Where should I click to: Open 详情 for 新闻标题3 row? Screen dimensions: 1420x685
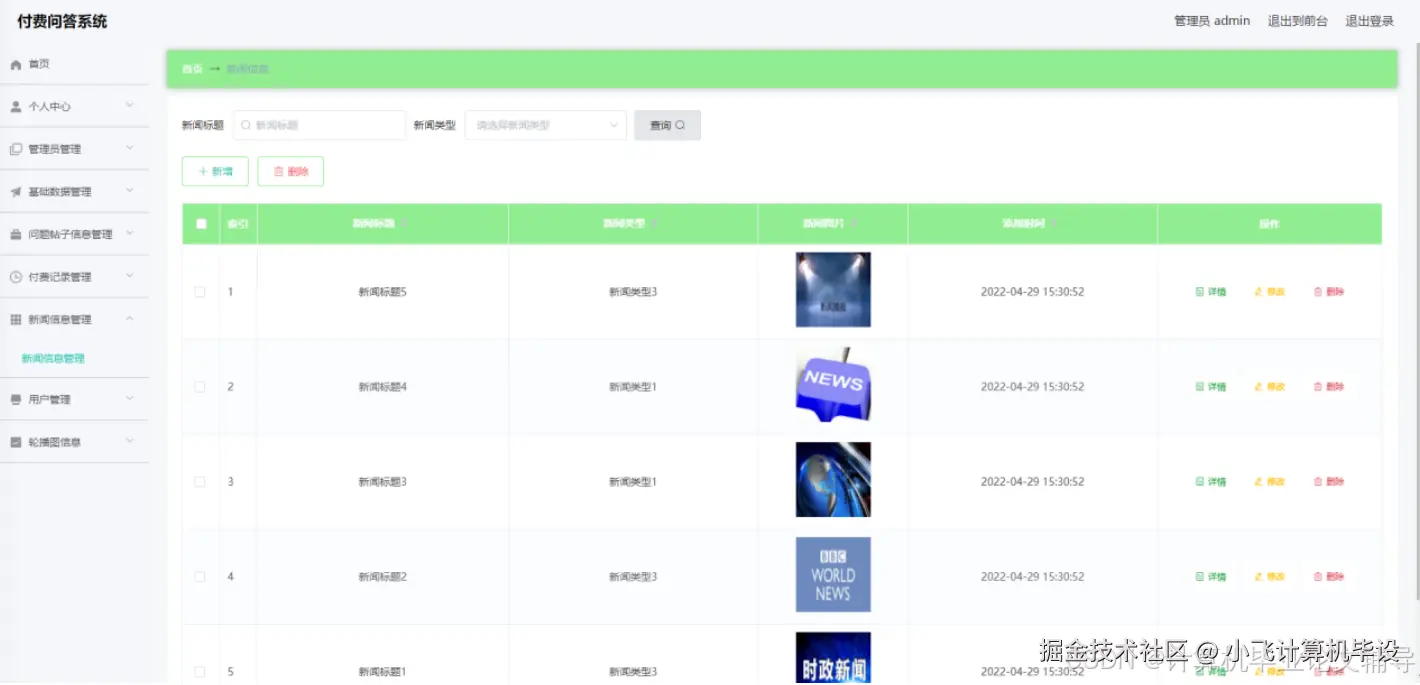(1211, 482)
